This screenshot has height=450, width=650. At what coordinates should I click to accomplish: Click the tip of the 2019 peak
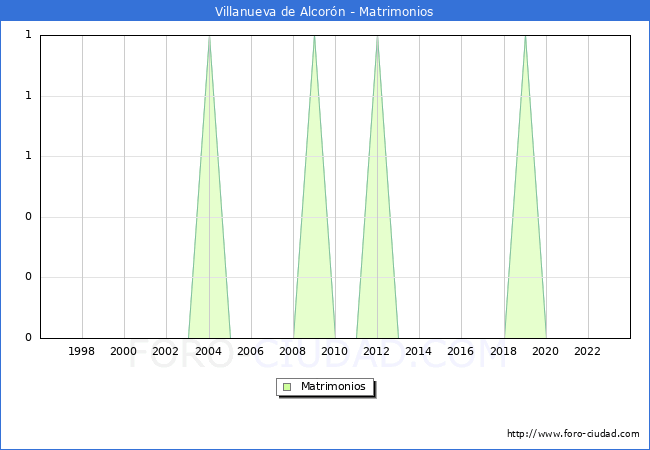[525, 37]
